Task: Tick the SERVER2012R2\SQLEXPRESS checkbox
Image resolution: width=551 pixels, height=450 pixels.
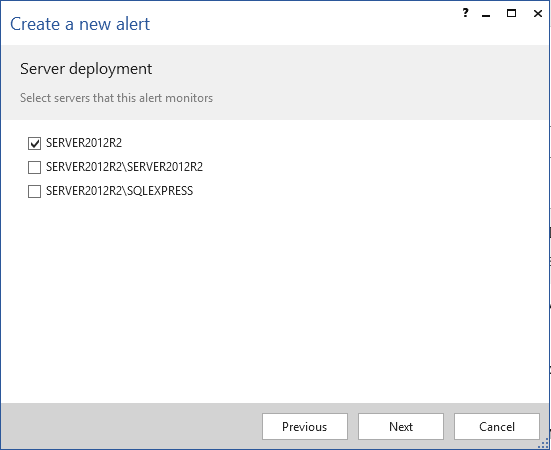Action: (34, 191)
